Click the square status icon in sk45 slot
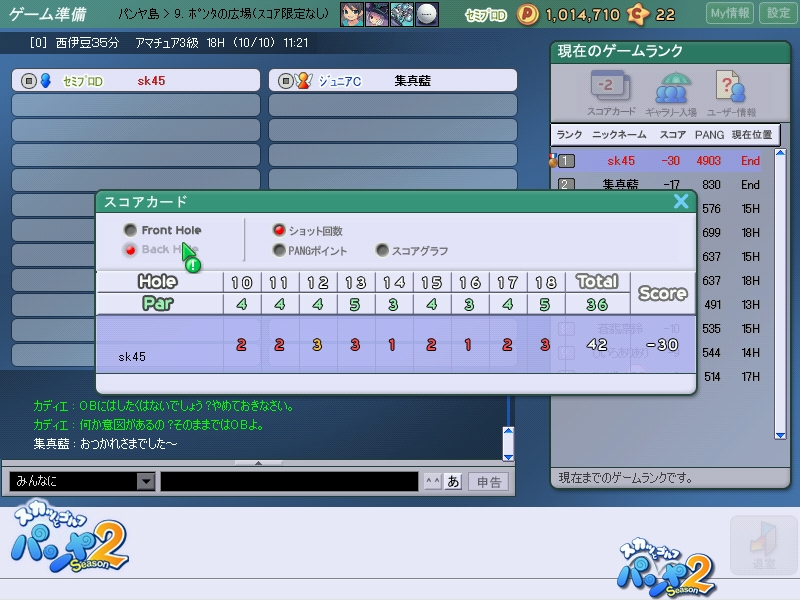800x600 pixels. 29,81
